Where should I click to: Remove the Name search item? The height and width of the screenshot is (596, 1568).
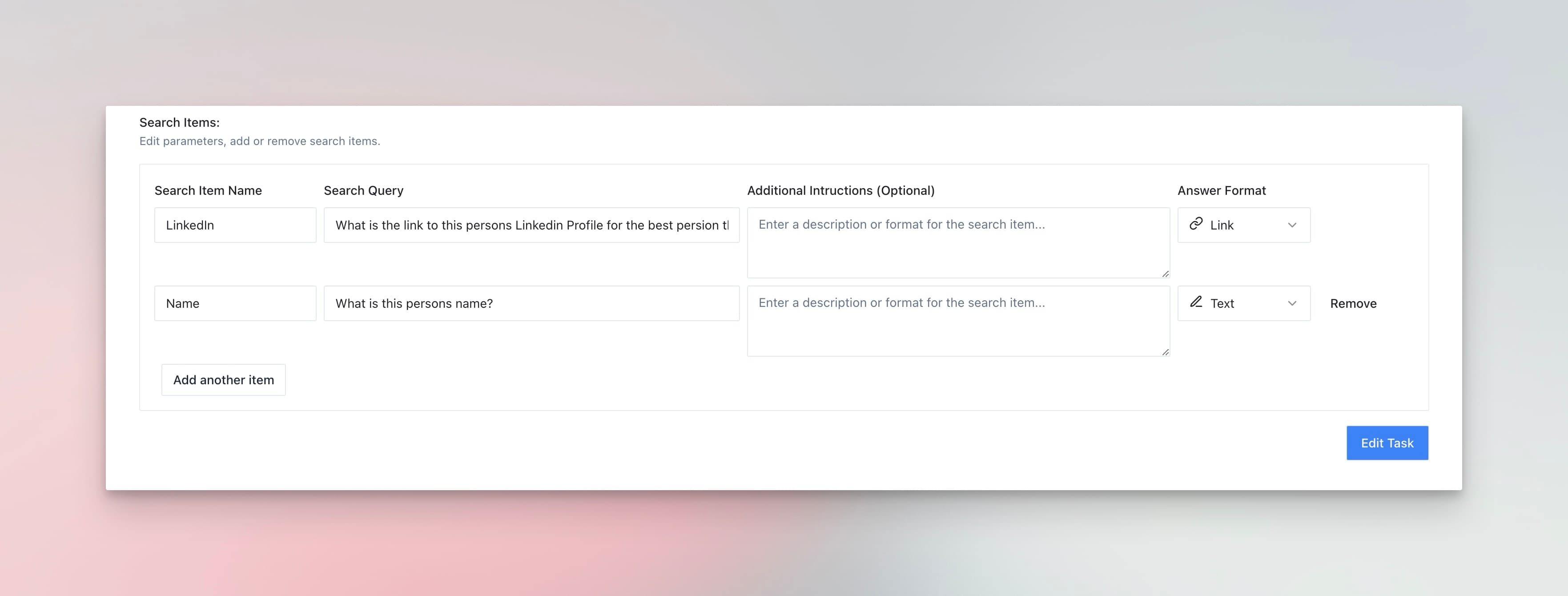click(1352, 303)
